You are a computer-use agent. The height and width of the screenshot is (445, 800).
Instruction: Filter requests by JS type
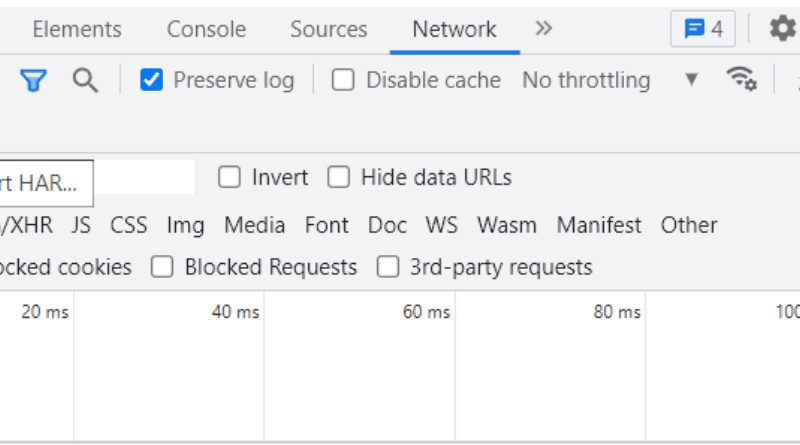(x=81, y=225)
